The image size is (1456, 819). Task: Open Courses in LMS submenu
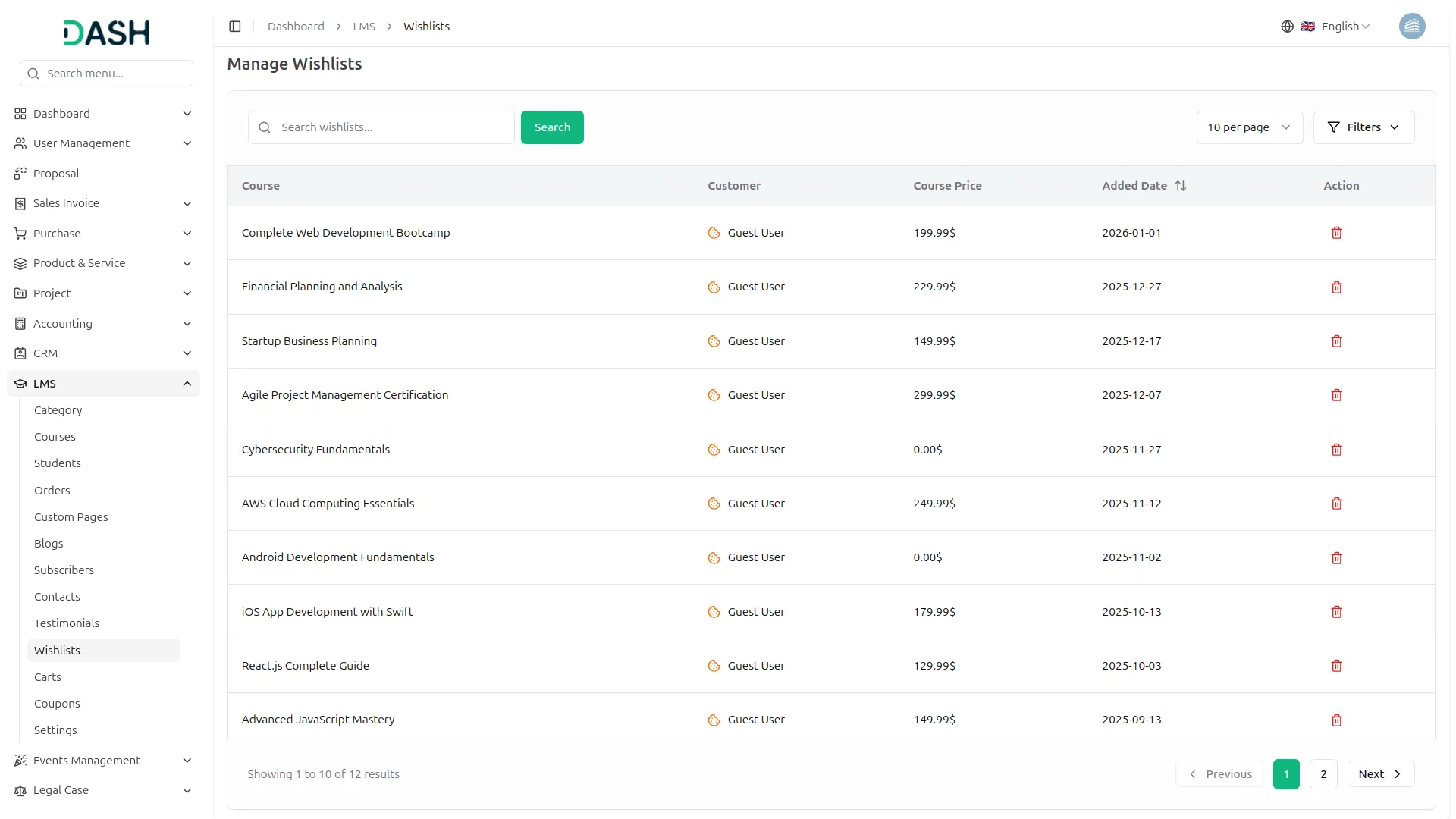(55, 437)
